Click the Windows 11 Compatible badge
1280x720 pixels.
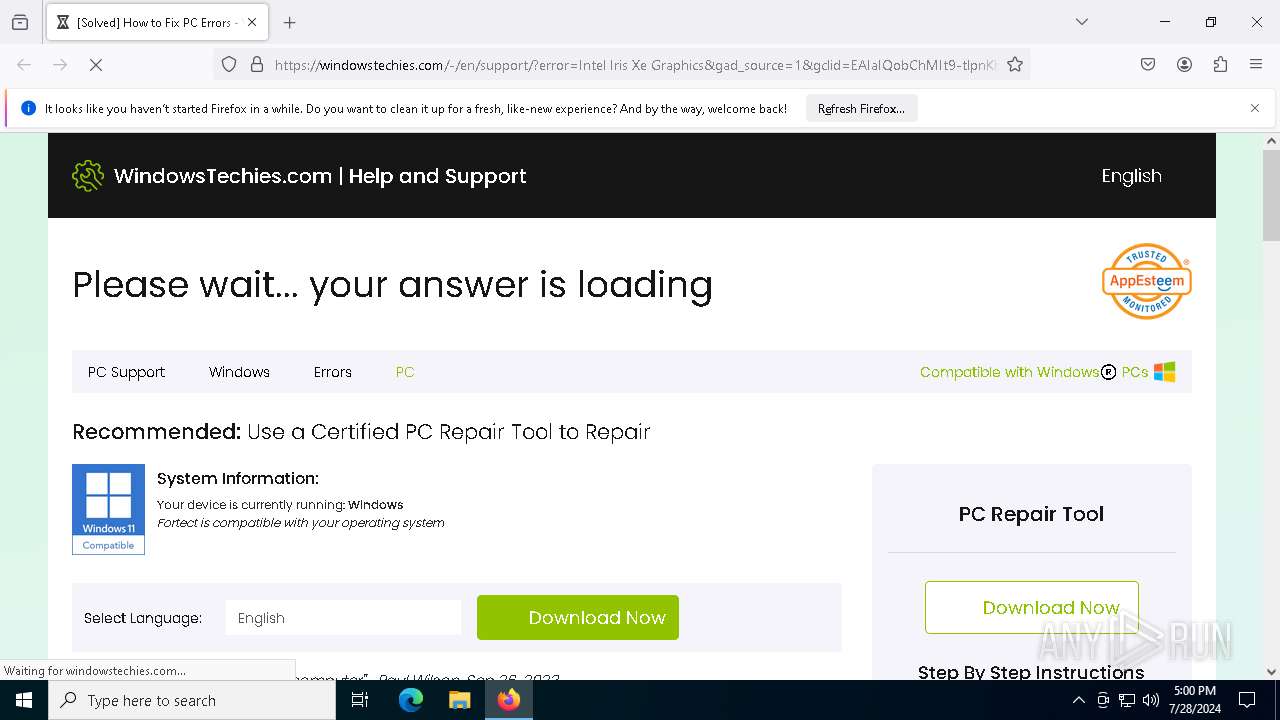[108, 509]
